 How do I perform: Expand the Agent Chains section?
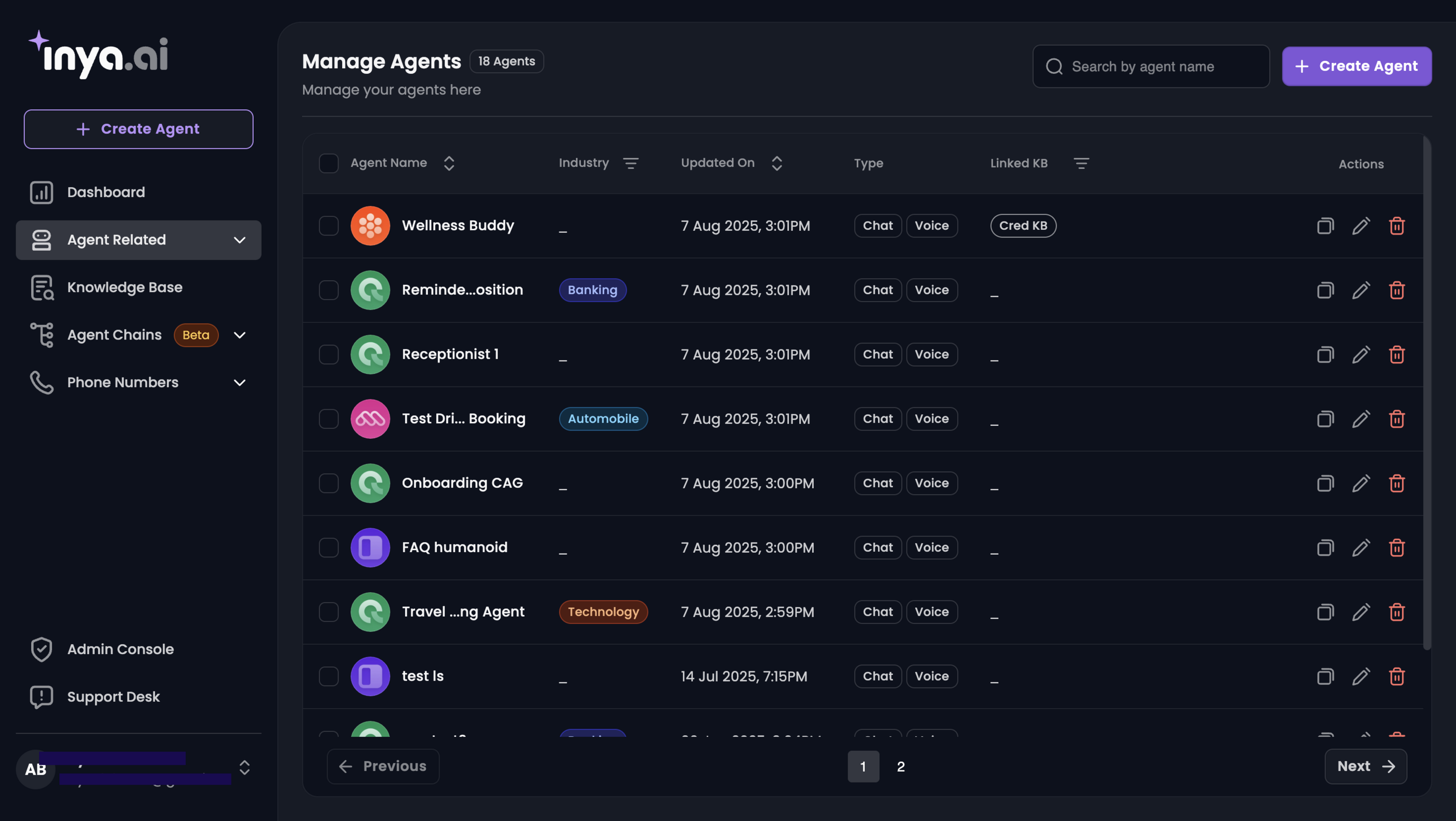coord(240,335)
